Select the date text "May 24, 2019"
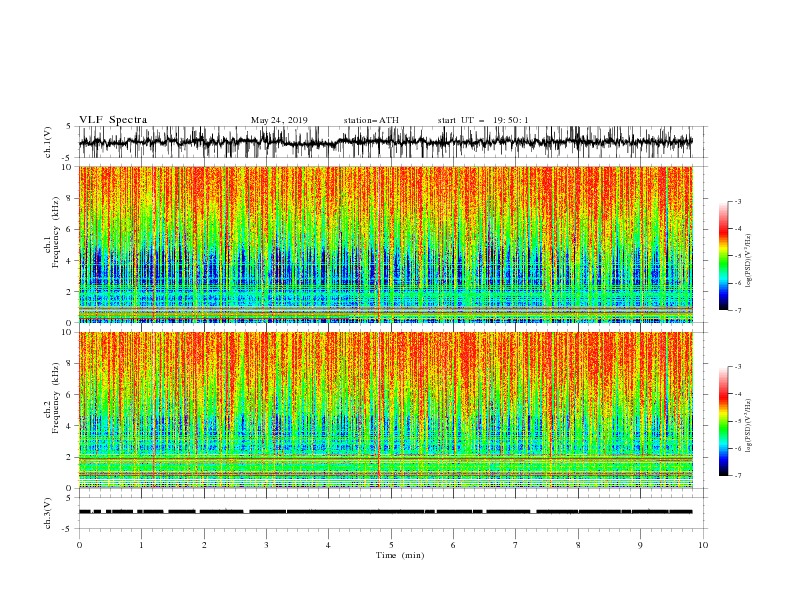The width and height of the screenshot is (792, 612). [279, 120]
